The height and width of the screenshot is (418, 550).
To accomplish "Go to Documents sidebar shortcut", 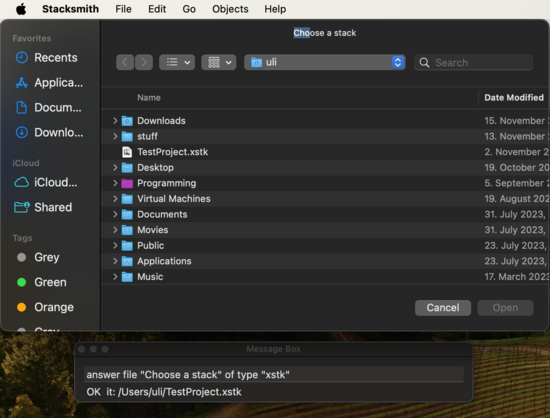I will [49, 107].
